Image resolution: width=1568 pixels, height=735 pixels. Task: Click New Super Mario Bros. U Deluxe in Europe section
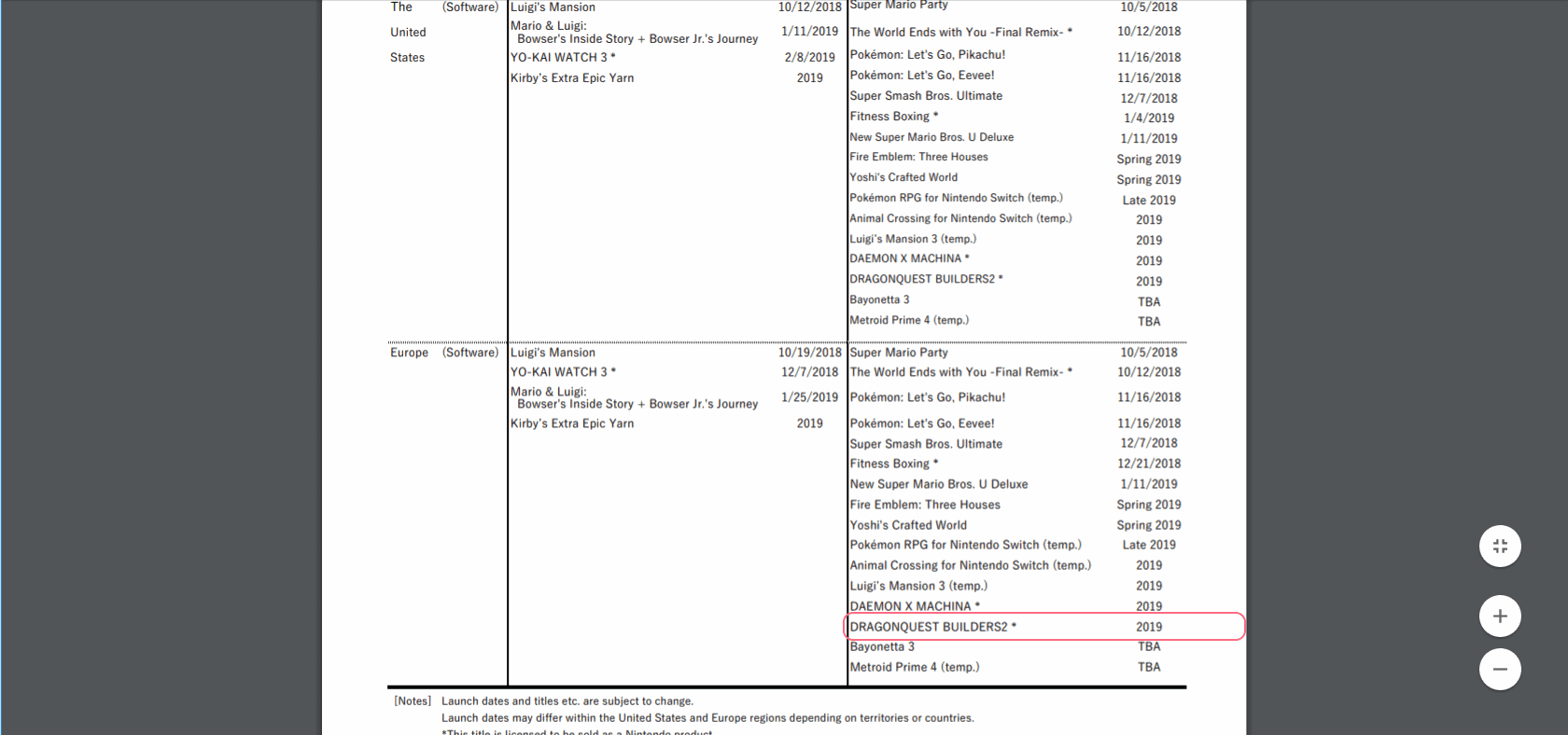point(939,485)
